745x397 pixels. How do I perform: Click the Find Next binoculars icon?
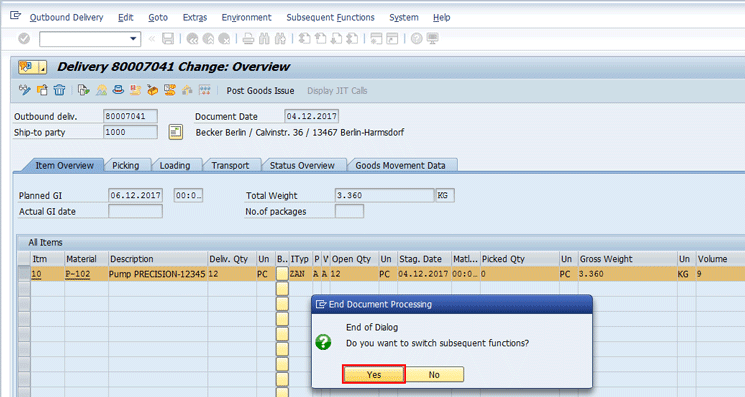pos(280,39)
